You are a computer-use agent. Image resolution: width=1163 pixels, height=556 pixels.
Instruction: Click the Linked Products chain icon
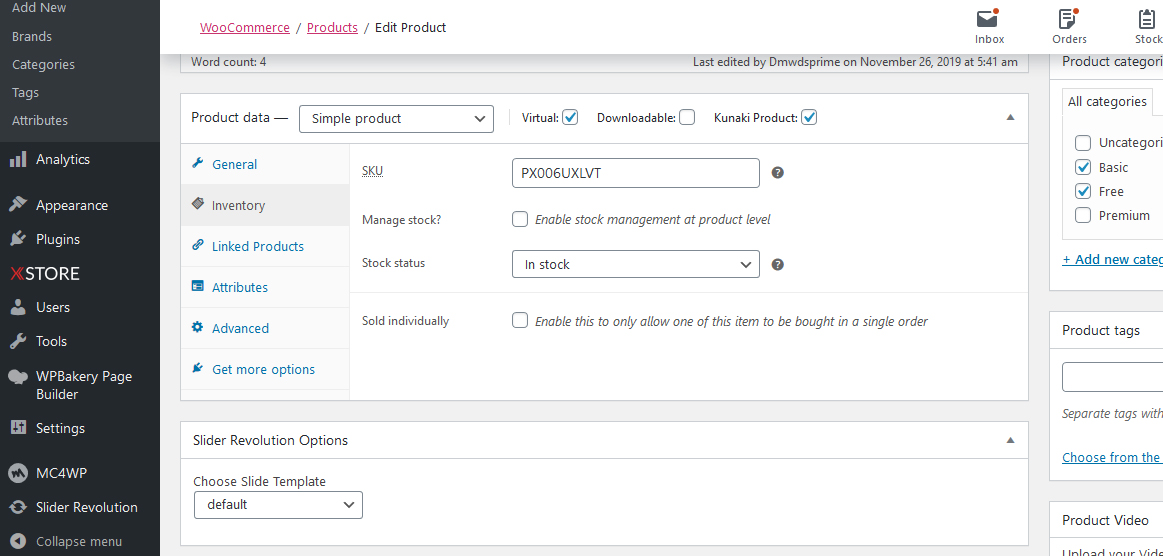point(197,245)
